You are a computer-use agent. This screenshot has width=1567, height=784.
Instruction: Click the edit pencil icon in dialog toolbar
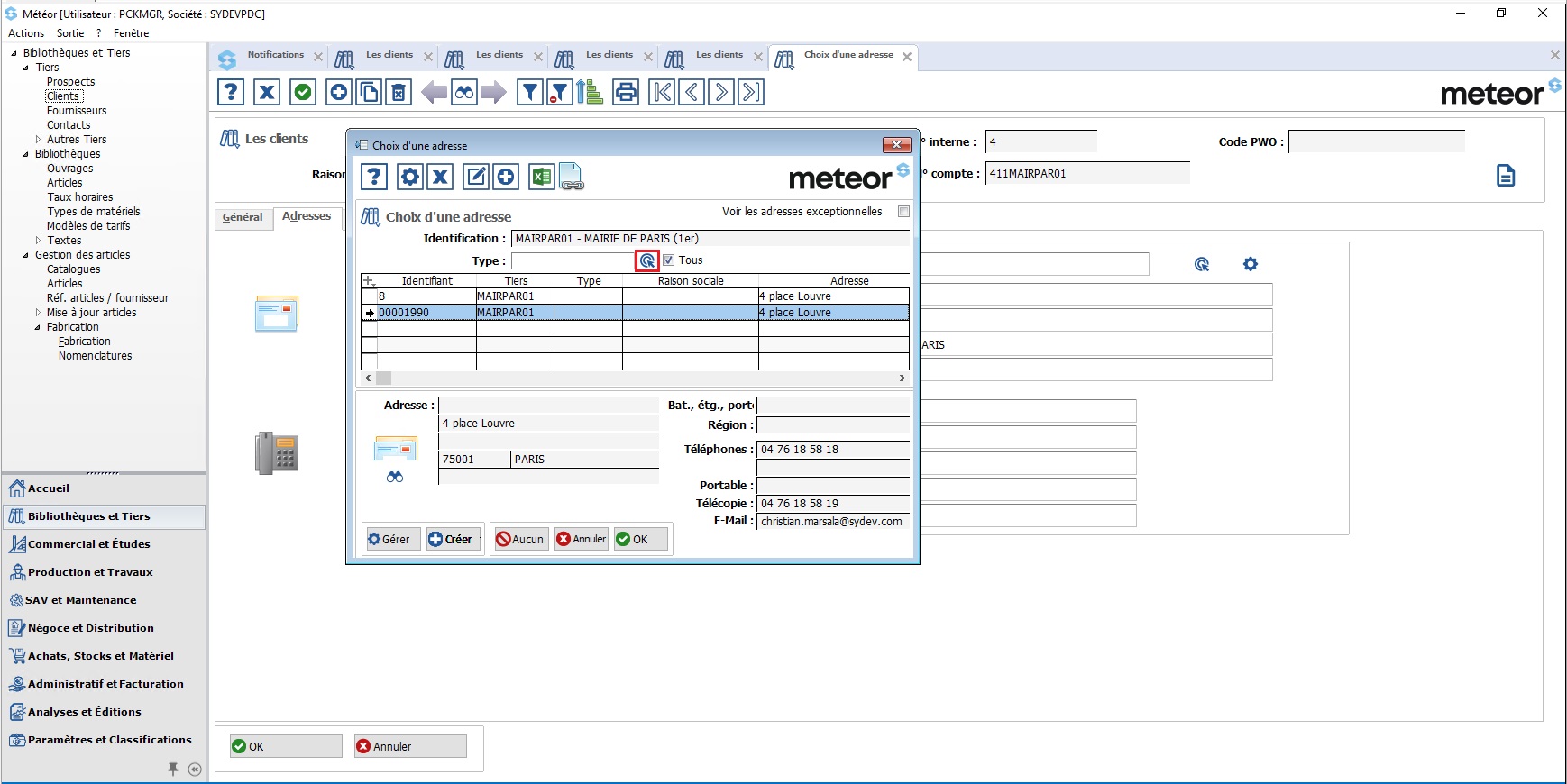point(476,177)
